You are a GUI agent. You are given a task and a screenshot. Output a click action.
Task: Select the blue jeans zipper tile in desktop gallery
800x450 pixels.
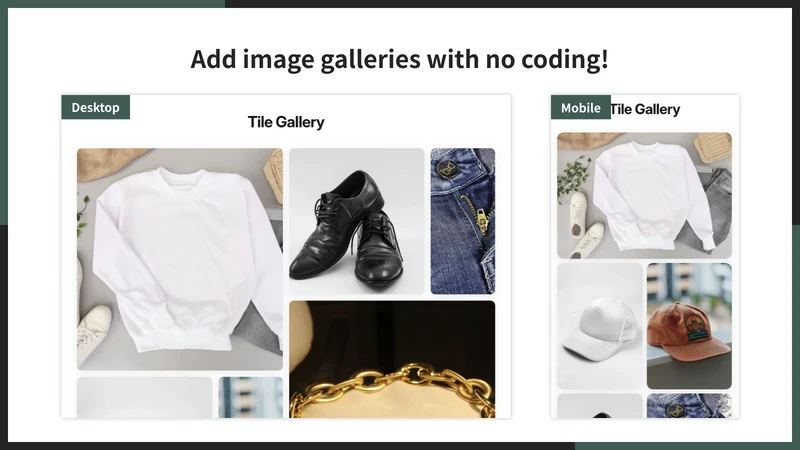click(463, 221)
